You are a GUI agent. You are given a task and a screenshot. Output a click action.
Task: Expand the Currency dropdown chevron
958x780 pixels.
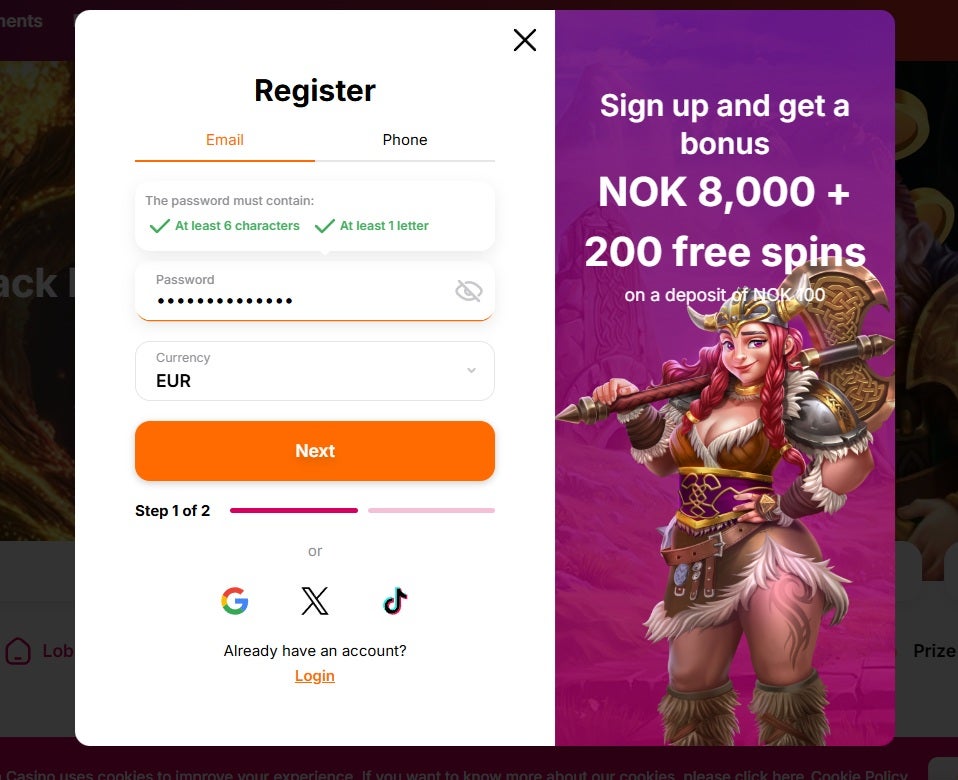471,370
